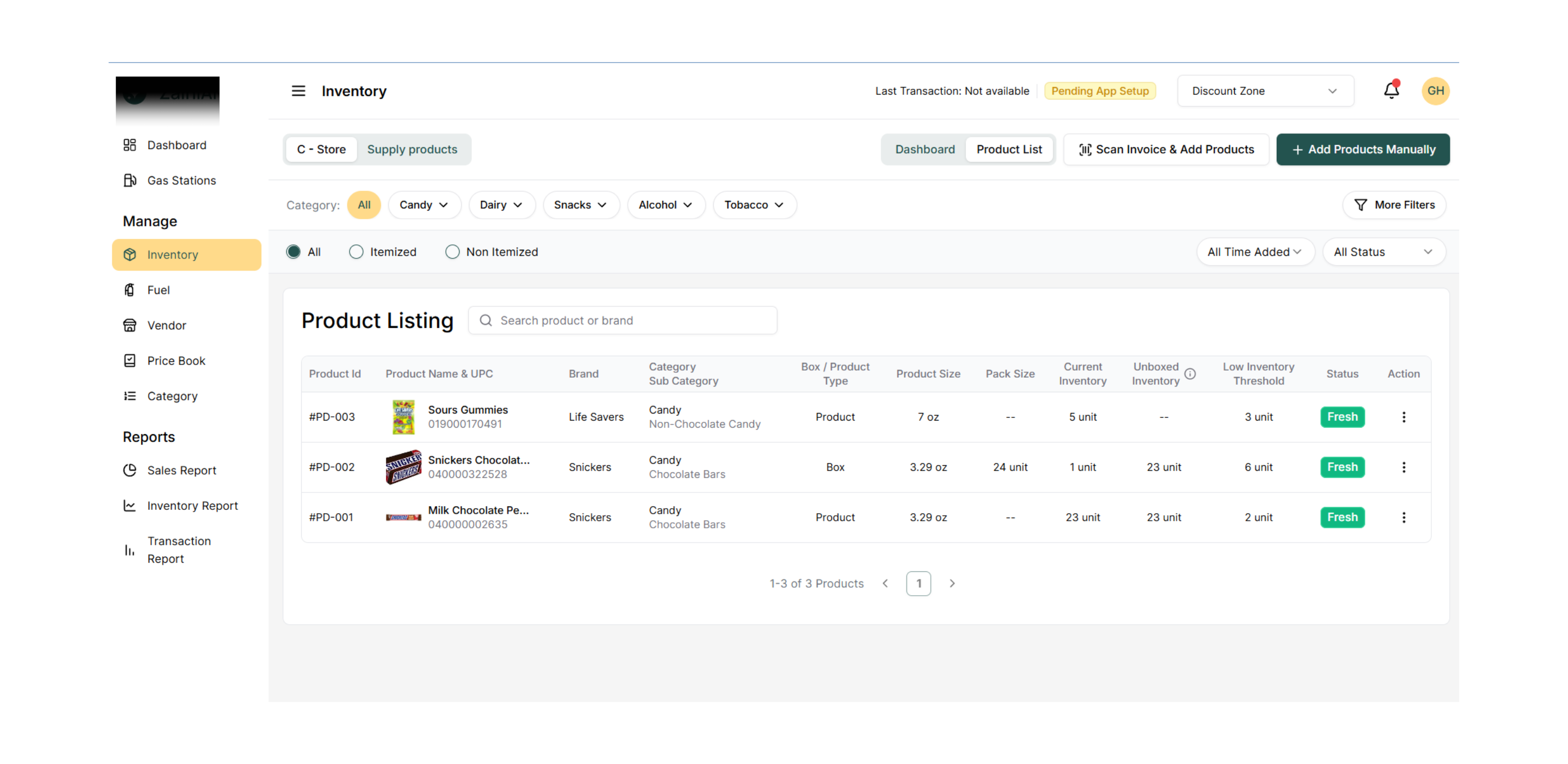Viewport: 1568px width, 764px height.
Task: Click Scan Invoice & Add Products button
Action: (1166, 150)
